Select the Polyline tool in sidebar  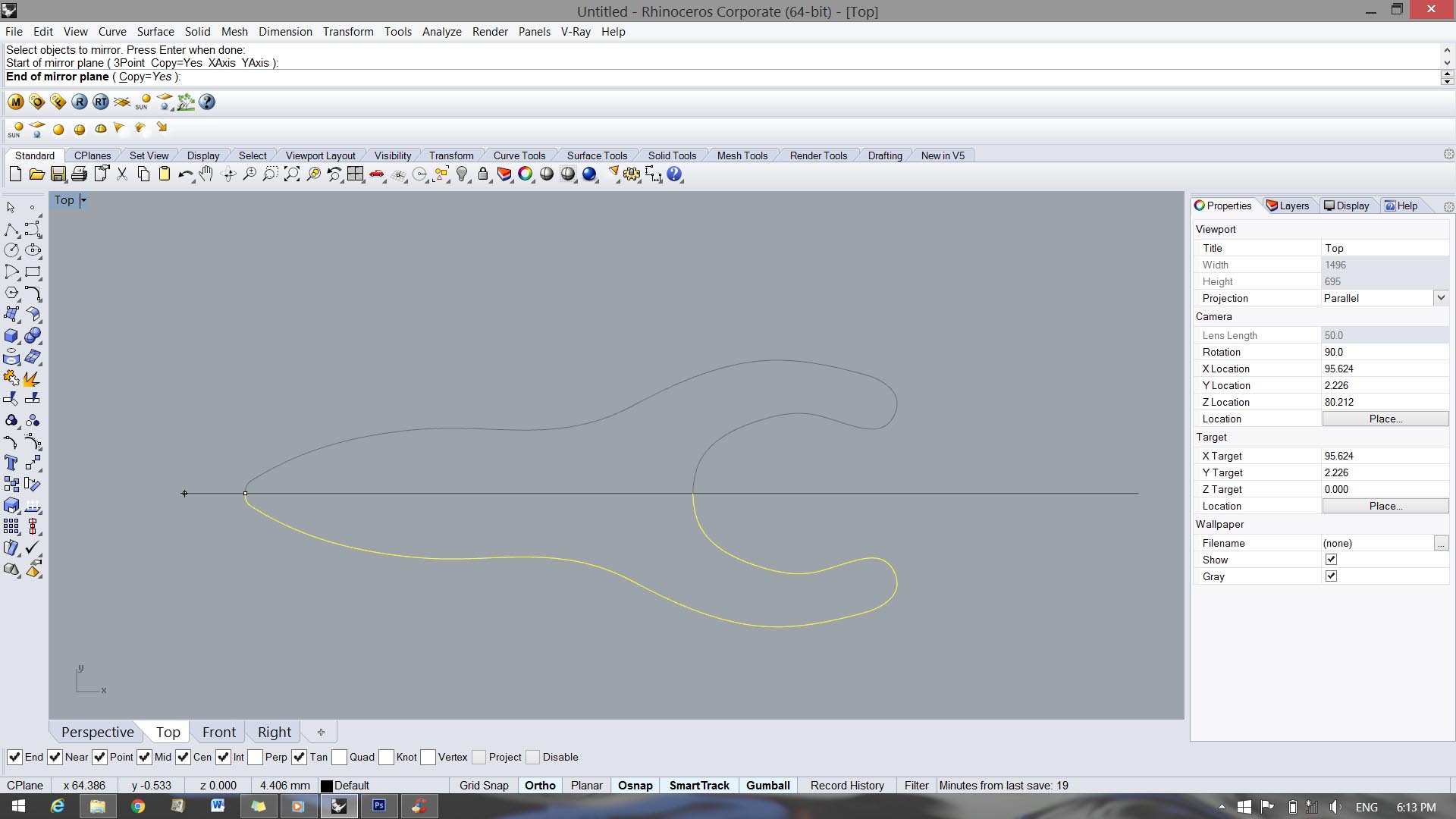point(11,229)
